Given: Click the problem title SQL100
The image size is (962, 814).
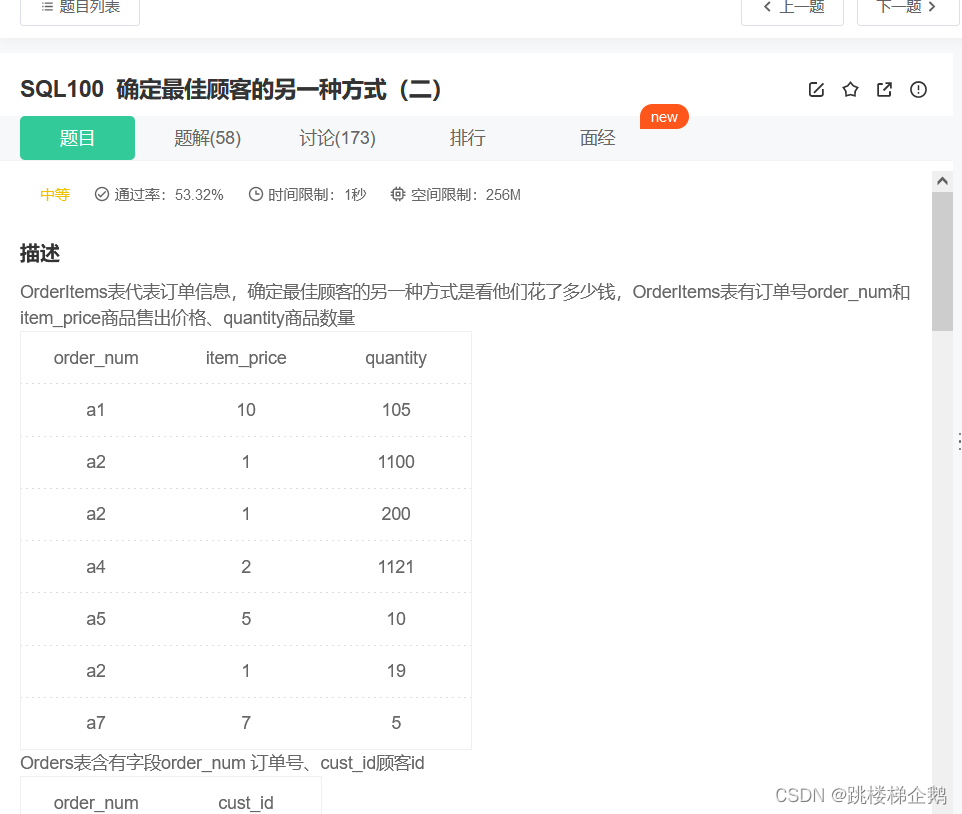Looking at the screenshot, I should (x=231, y=90).
